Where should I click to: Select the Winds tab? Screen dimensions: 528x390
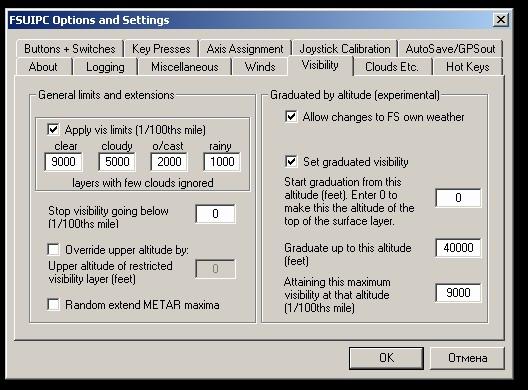260,67
